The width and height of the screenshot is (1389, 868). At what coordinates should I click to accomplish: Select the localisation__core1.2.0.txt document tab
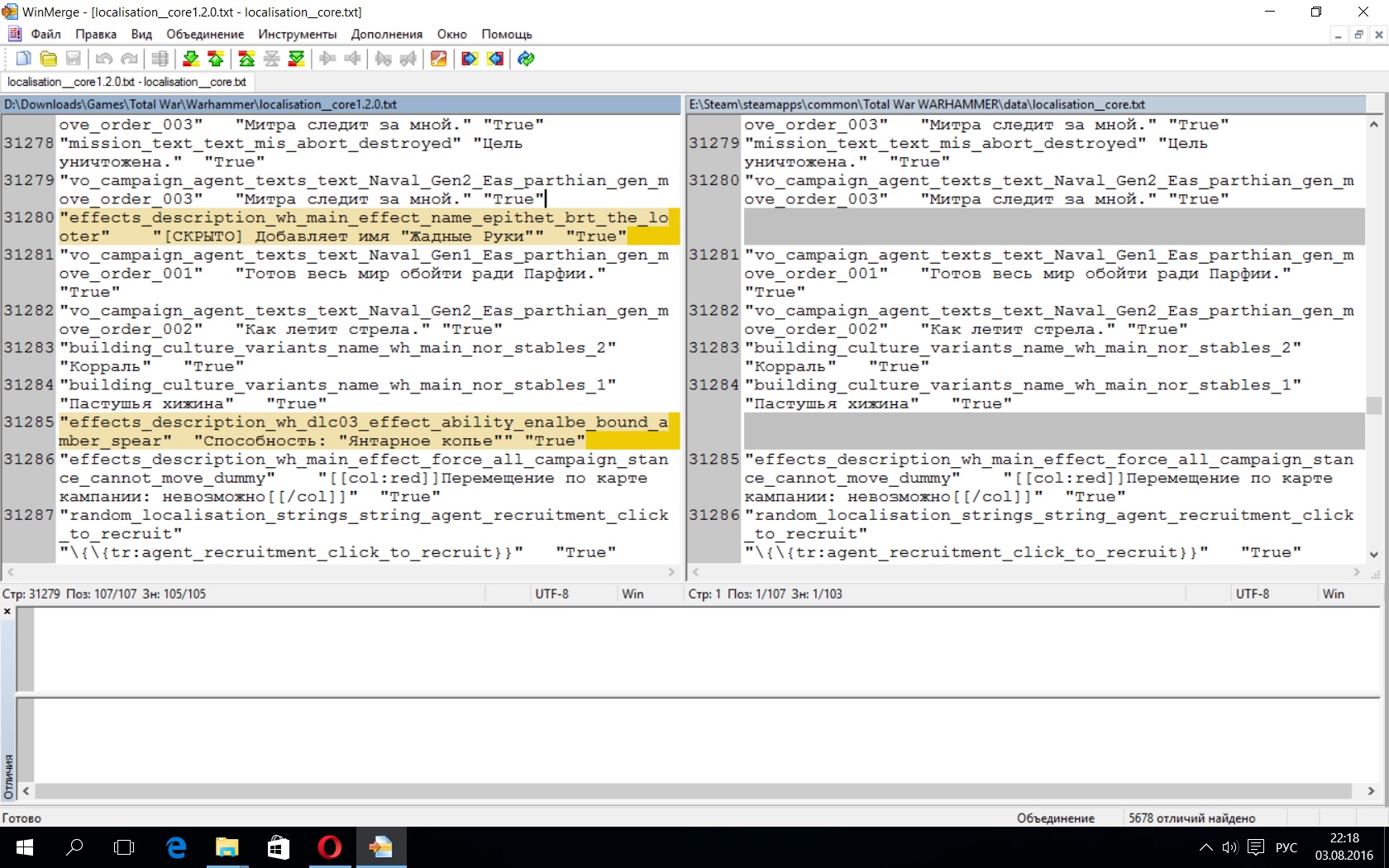126,82
